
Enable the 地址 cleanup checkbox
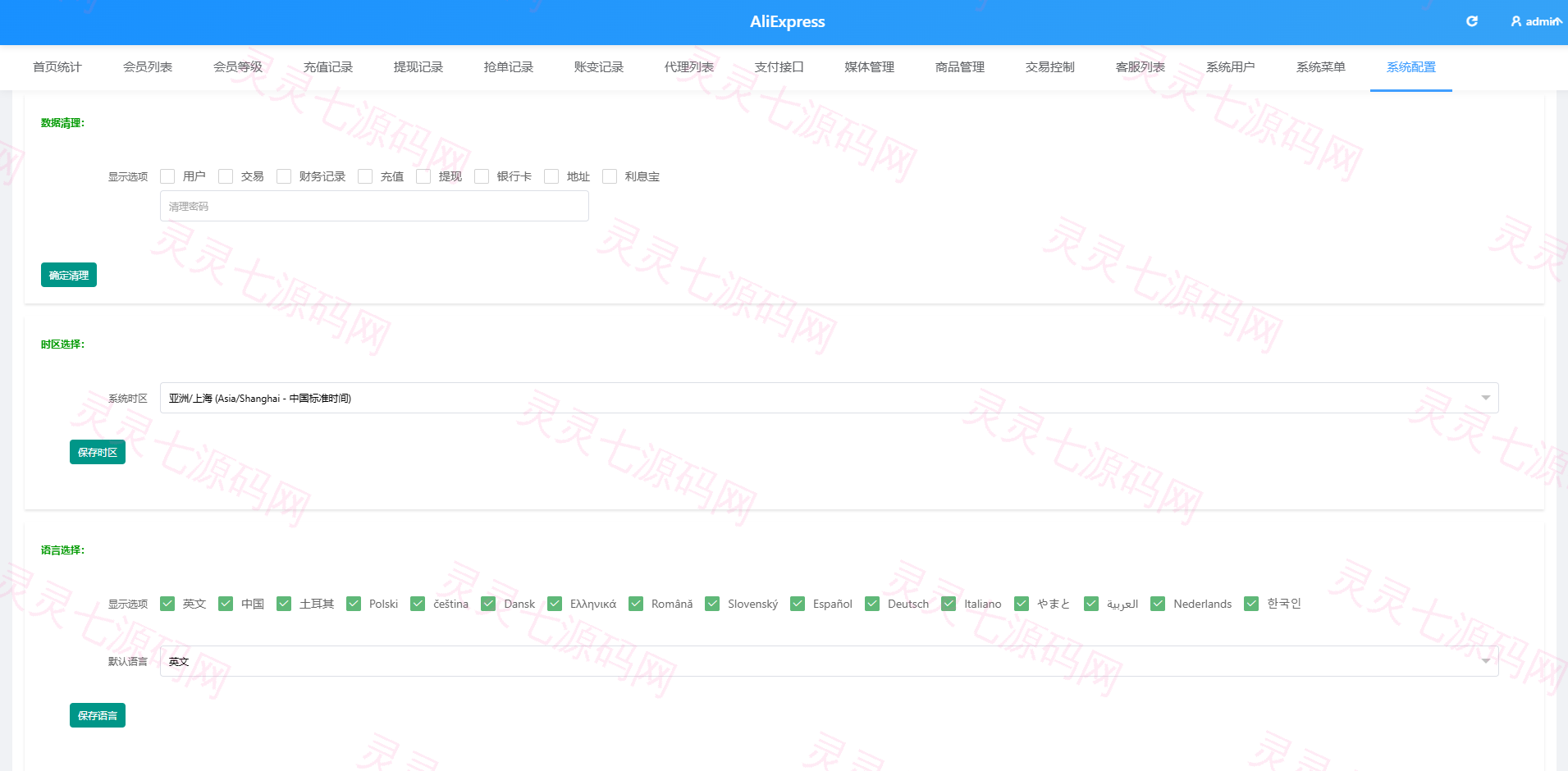[551, 176]
